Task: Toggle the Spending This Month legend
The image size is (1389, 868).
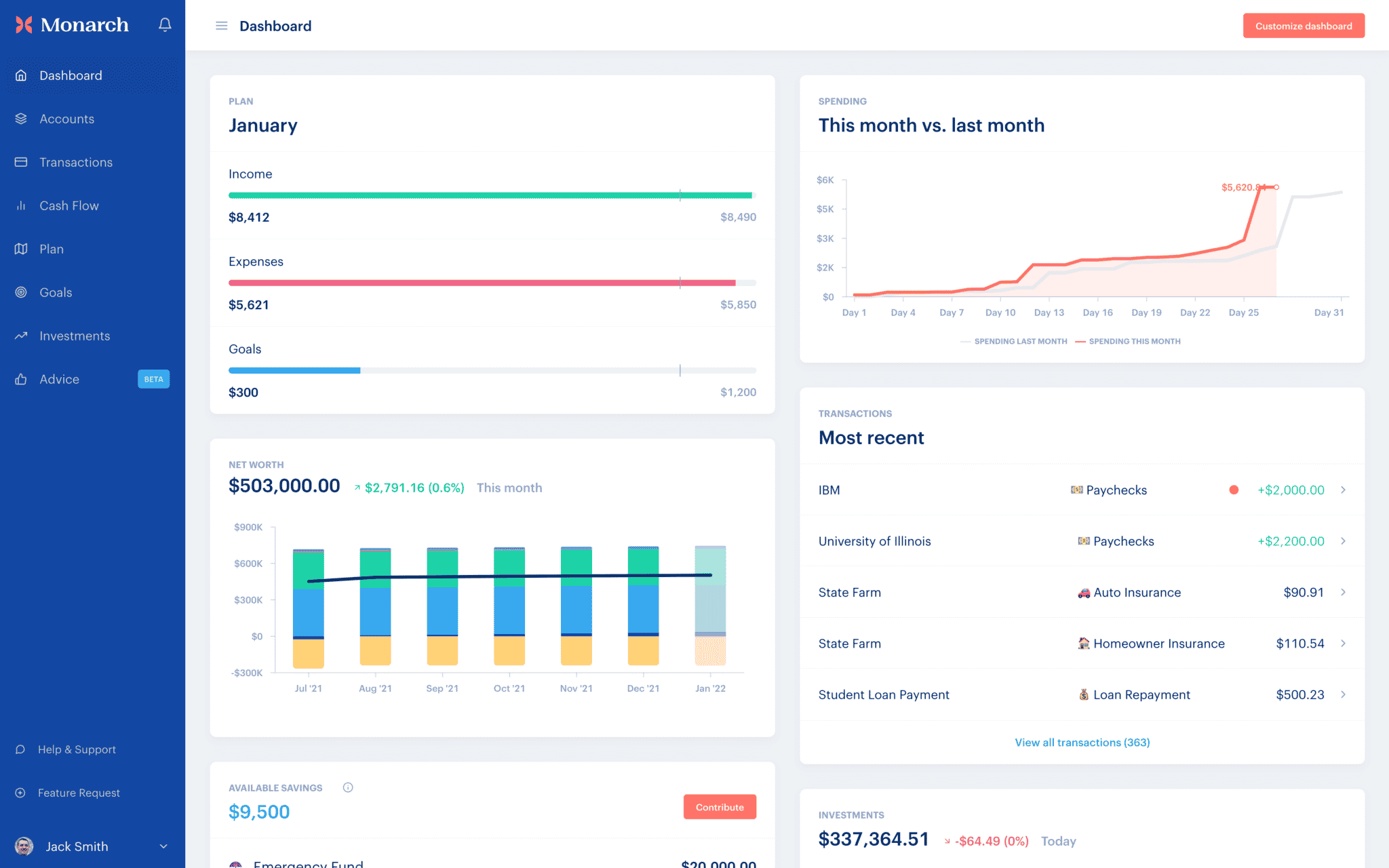Action: [x=1128, y=341]
